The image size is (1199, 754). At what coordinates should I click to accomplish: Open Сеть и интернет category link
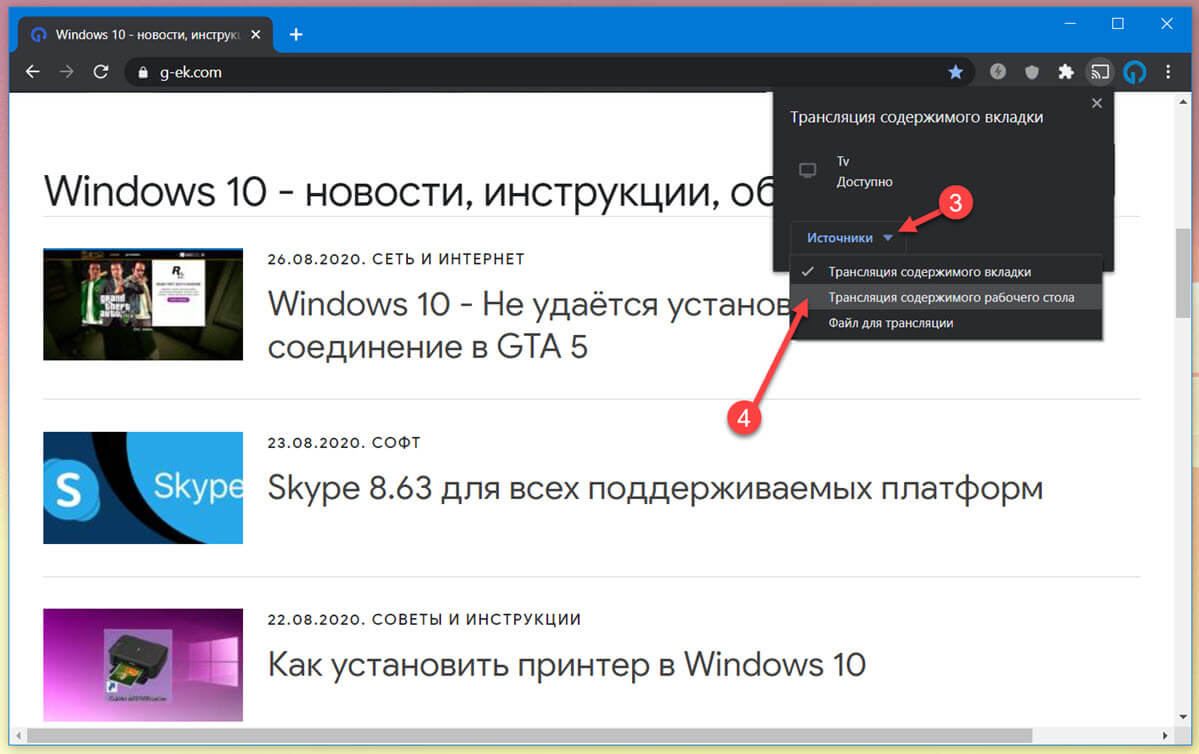click(x=448, y=259)
